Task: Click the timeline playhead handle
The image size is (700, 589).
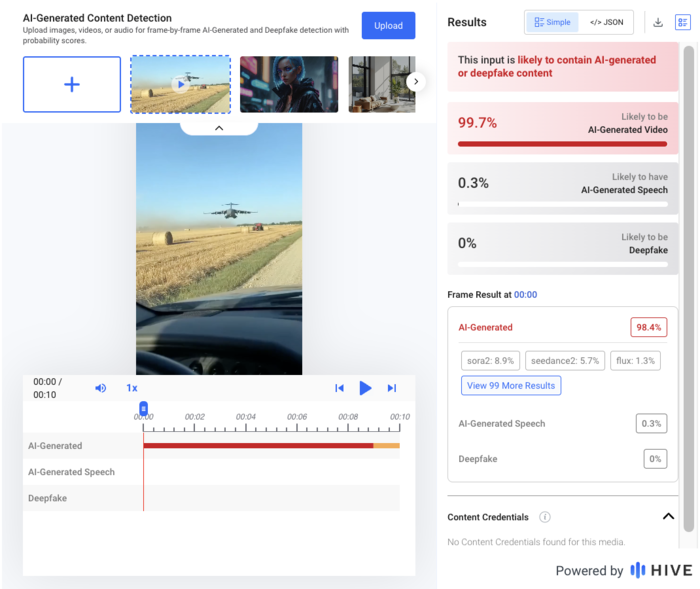Action: coord(143,408)
